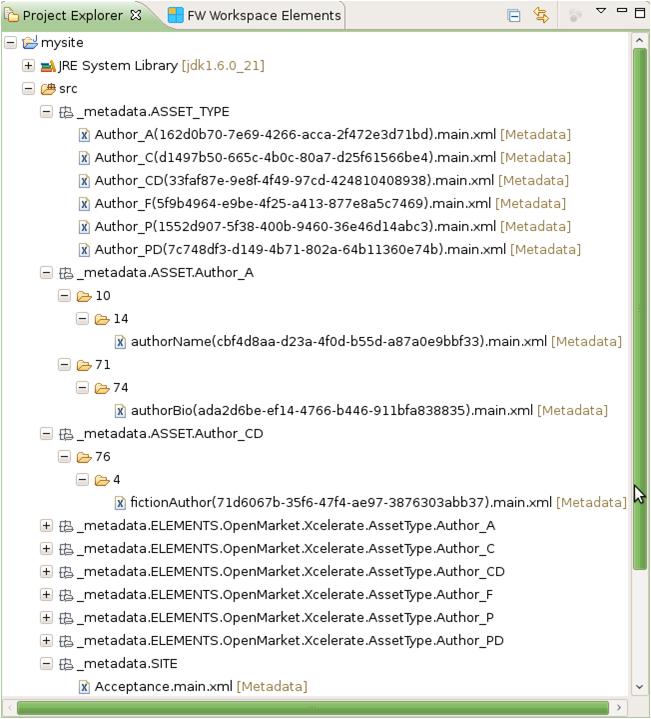Maximize the Project Explorer view
The image size is (651, 719).
click(x=640, y=12)
